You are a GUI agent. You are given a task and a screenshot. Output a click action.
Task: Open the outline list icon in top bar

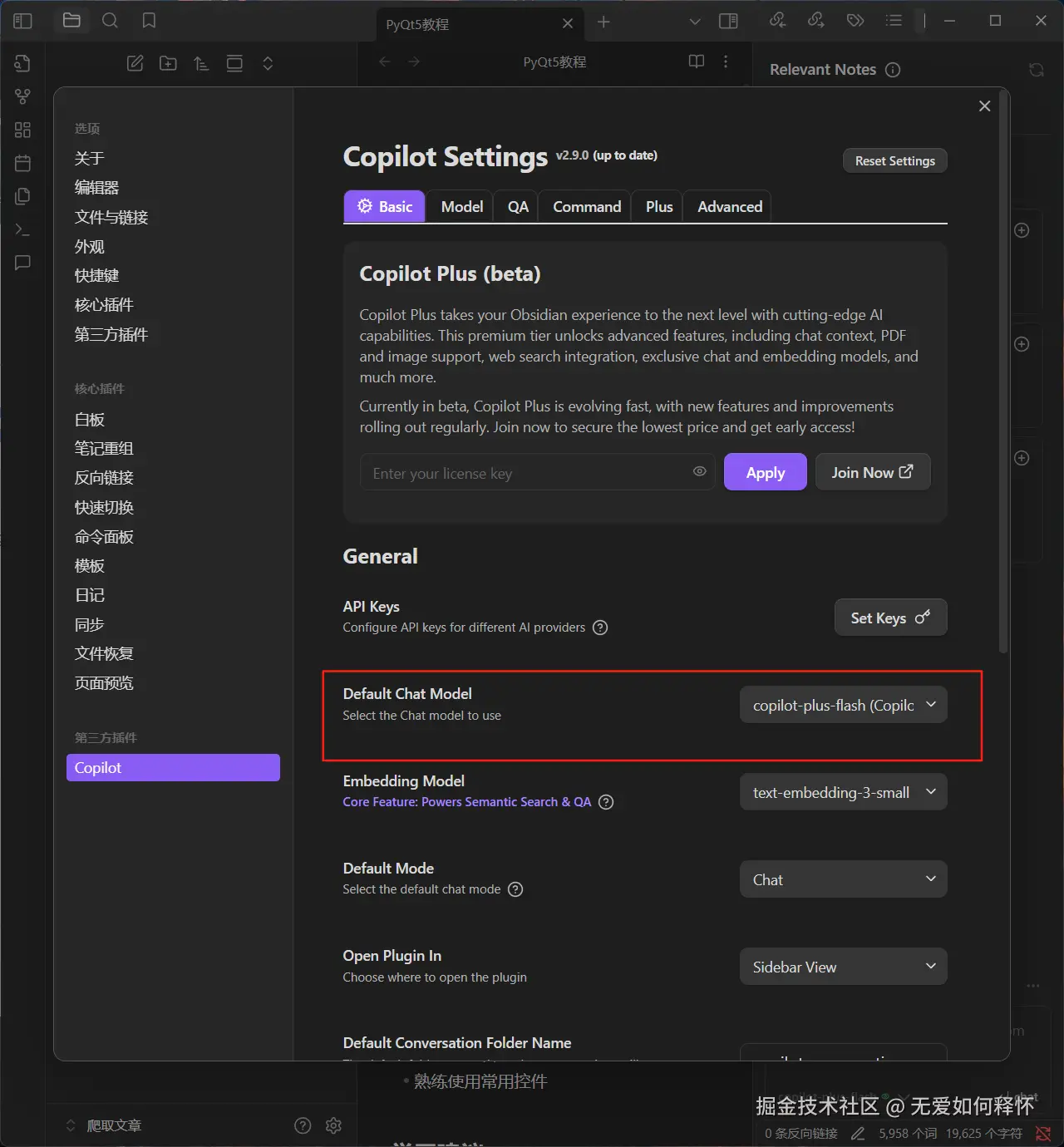tap(894, 21)
